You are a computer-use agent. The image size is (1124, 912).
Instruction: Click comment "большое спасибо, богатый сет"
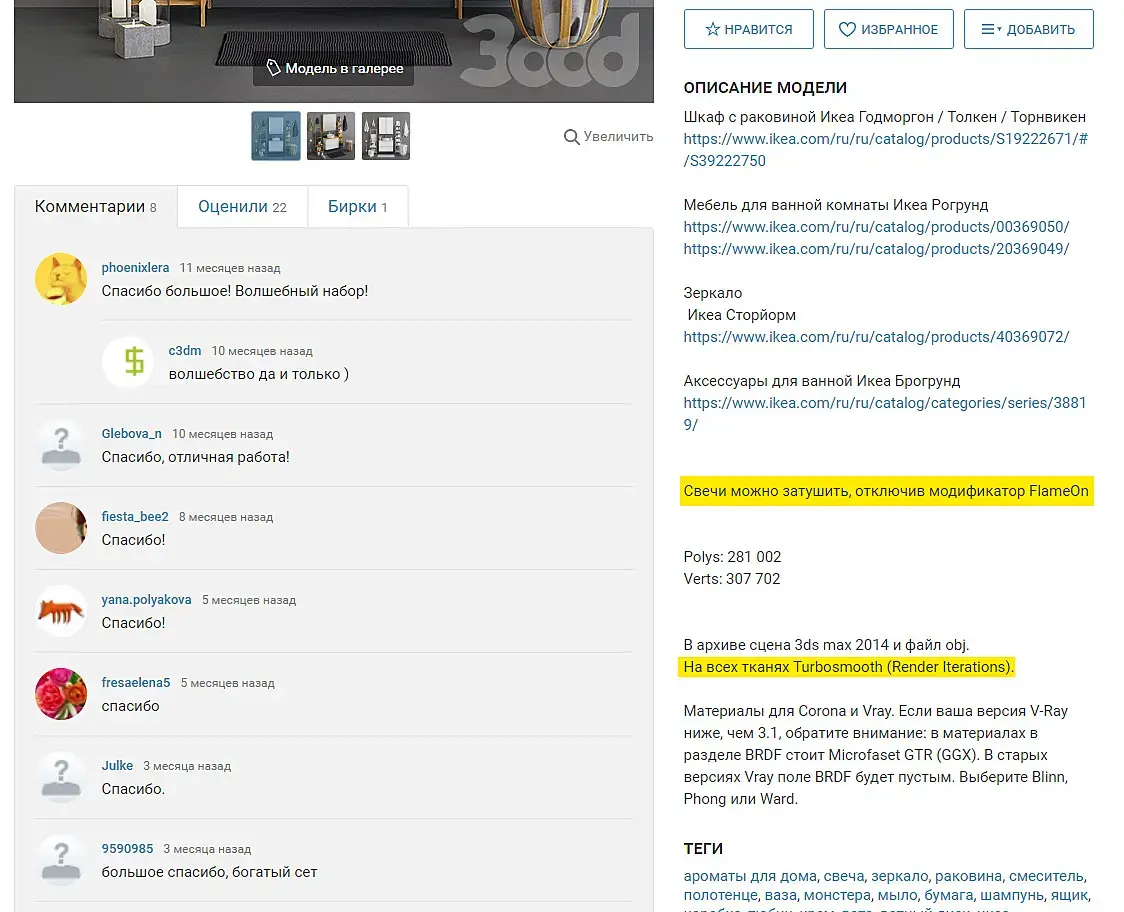pos(209,872)
